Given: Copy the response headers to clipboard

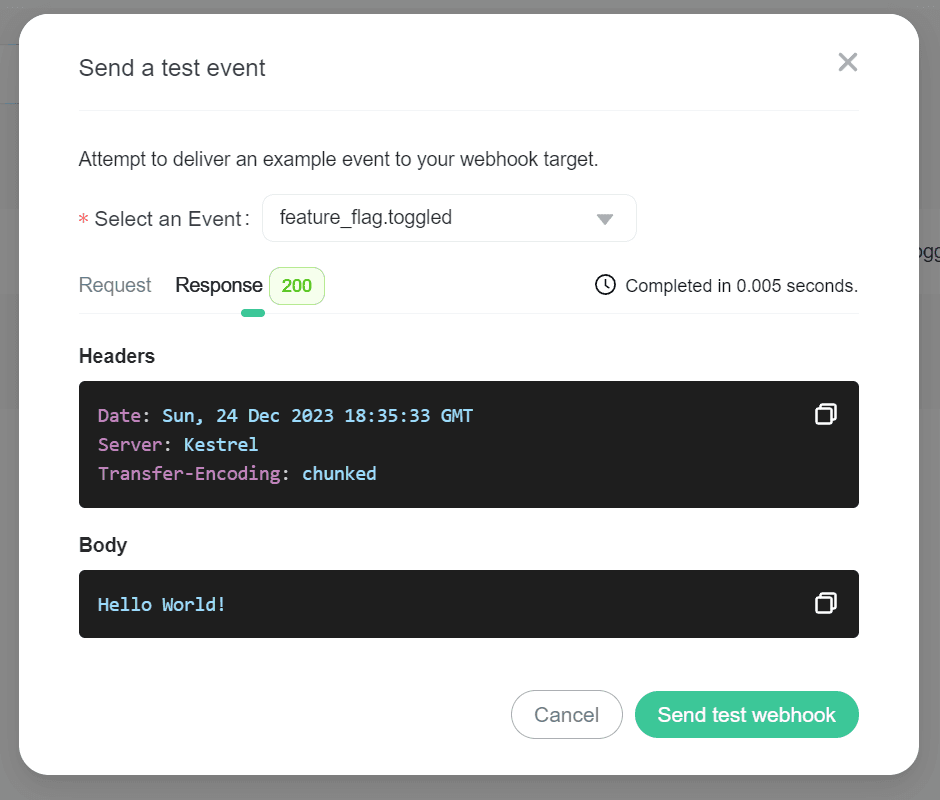Looking at the screenshot, I should pos(825,414).
